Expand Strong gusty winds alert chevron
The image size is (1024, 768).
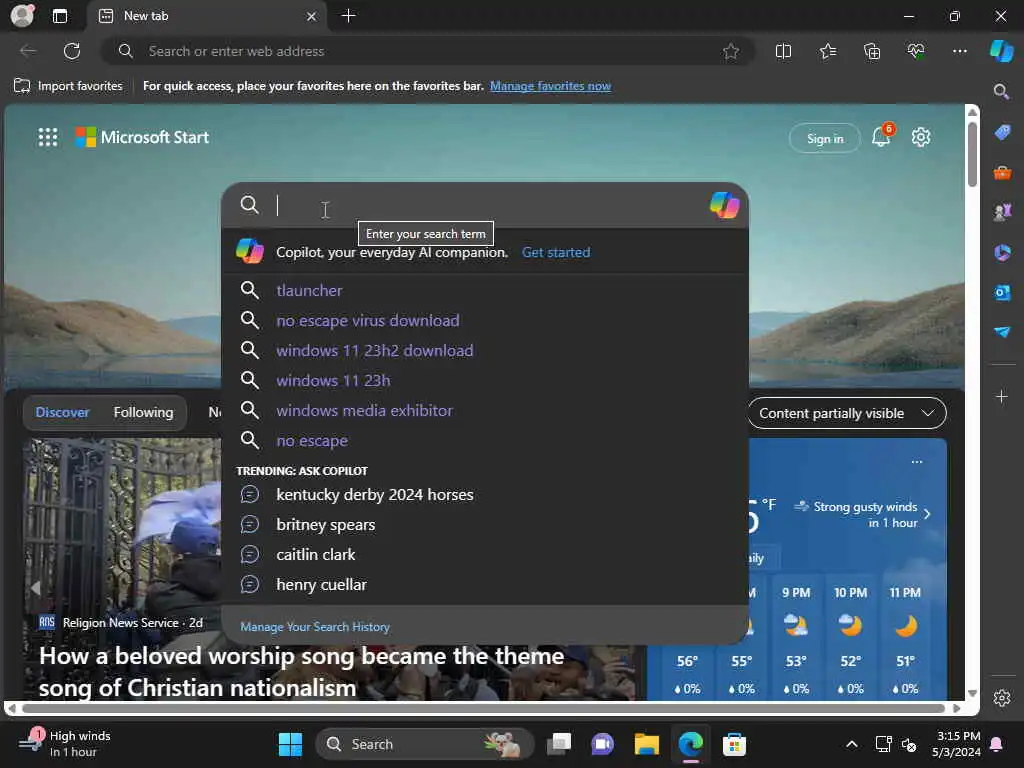coord(927,514)
